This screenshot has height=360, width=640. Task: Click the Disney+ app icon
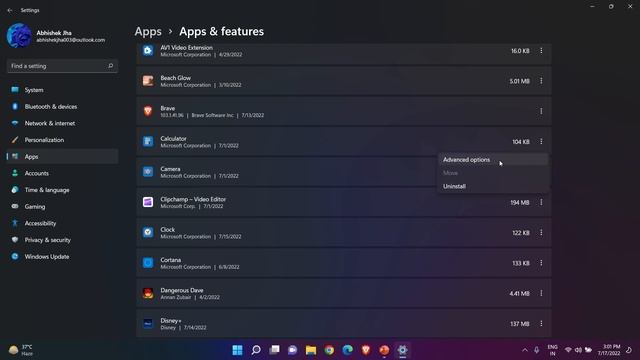[x=148, y=323]
